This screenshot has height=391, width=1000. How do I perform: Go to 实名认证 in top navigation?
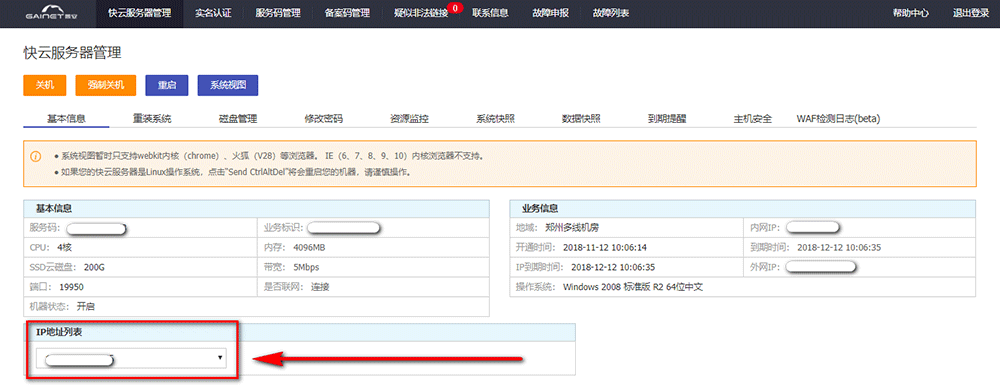click(213, 13)
